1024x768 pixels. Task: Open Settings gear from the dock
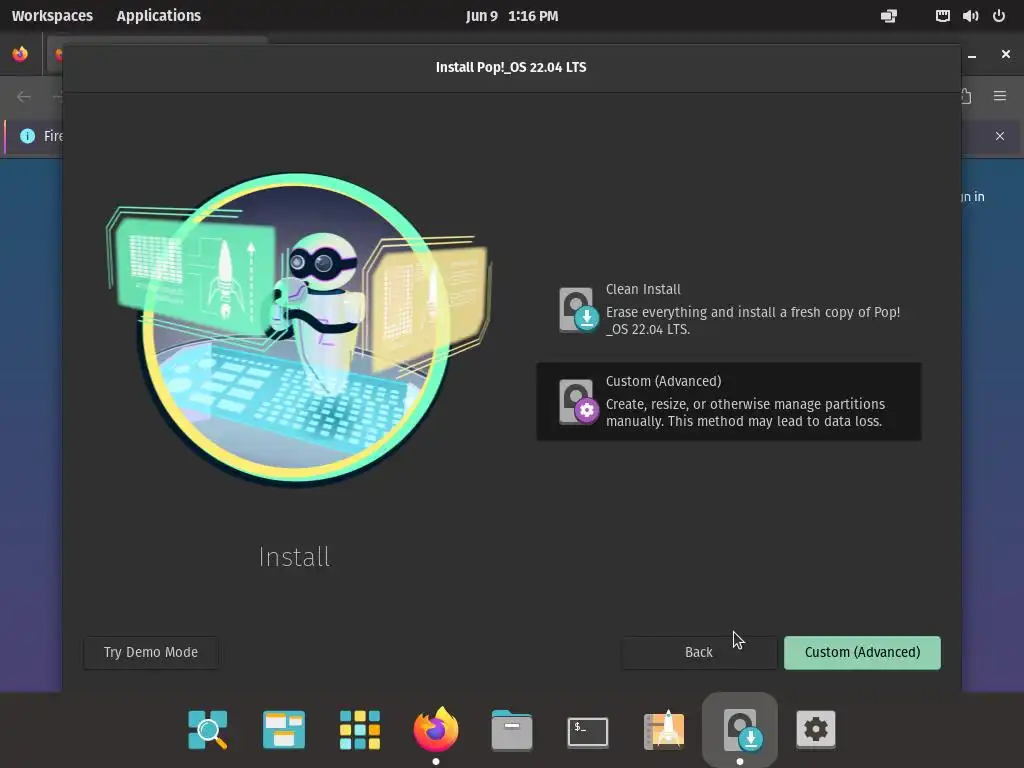click(x=816, y=729)
